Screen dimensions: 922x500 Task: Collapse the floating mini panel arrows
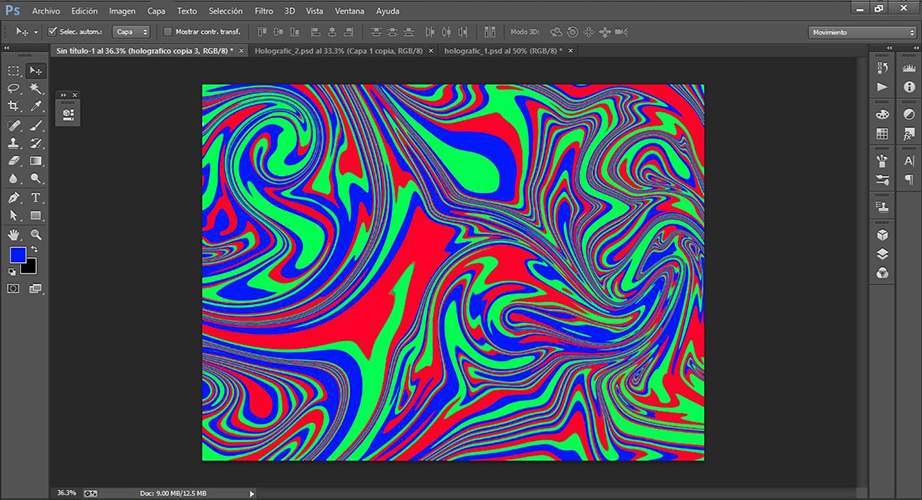(64, 95)
